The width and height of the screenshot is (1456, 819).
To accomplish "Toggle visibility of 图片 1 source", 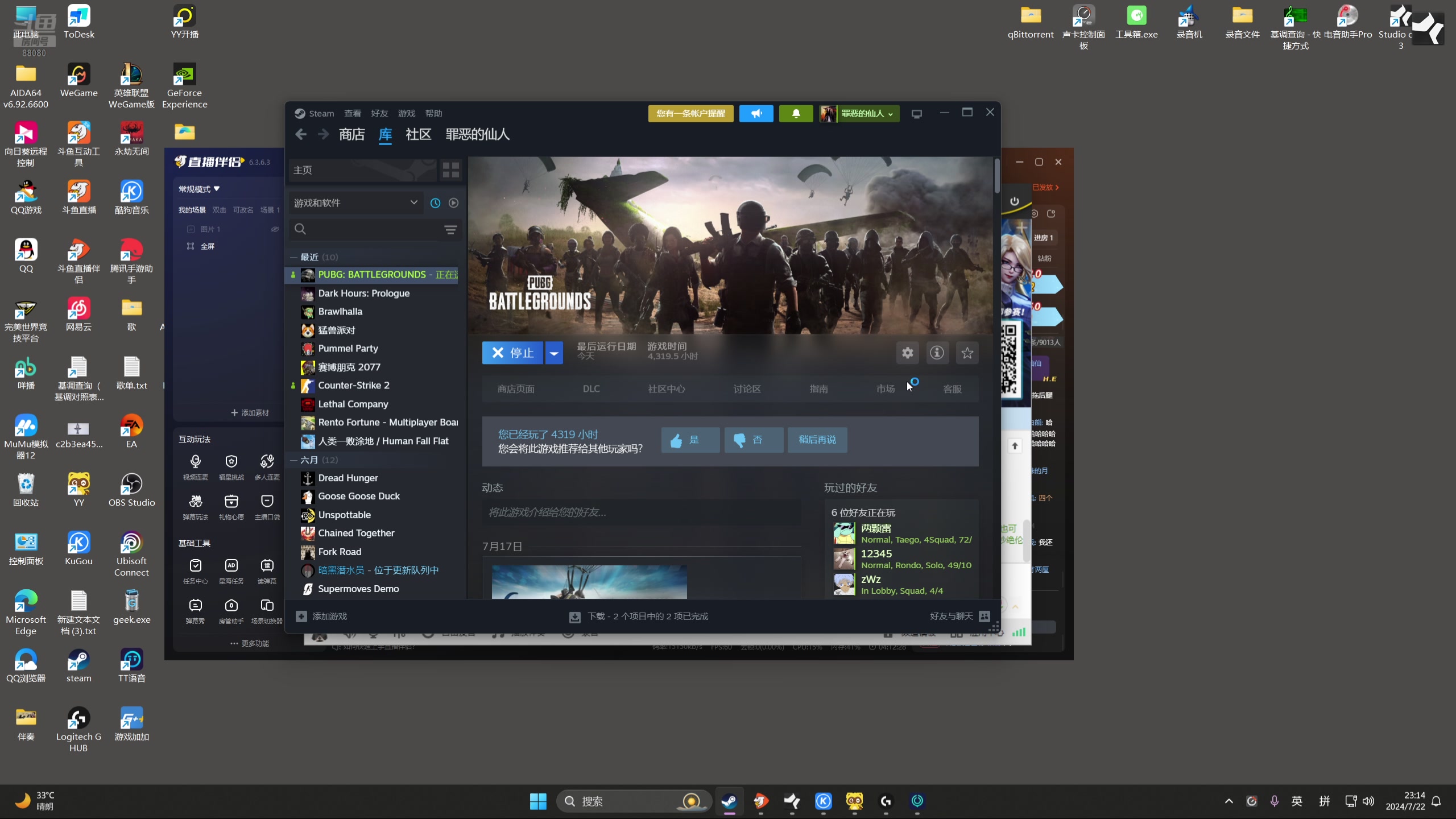I will pos(275,229).
